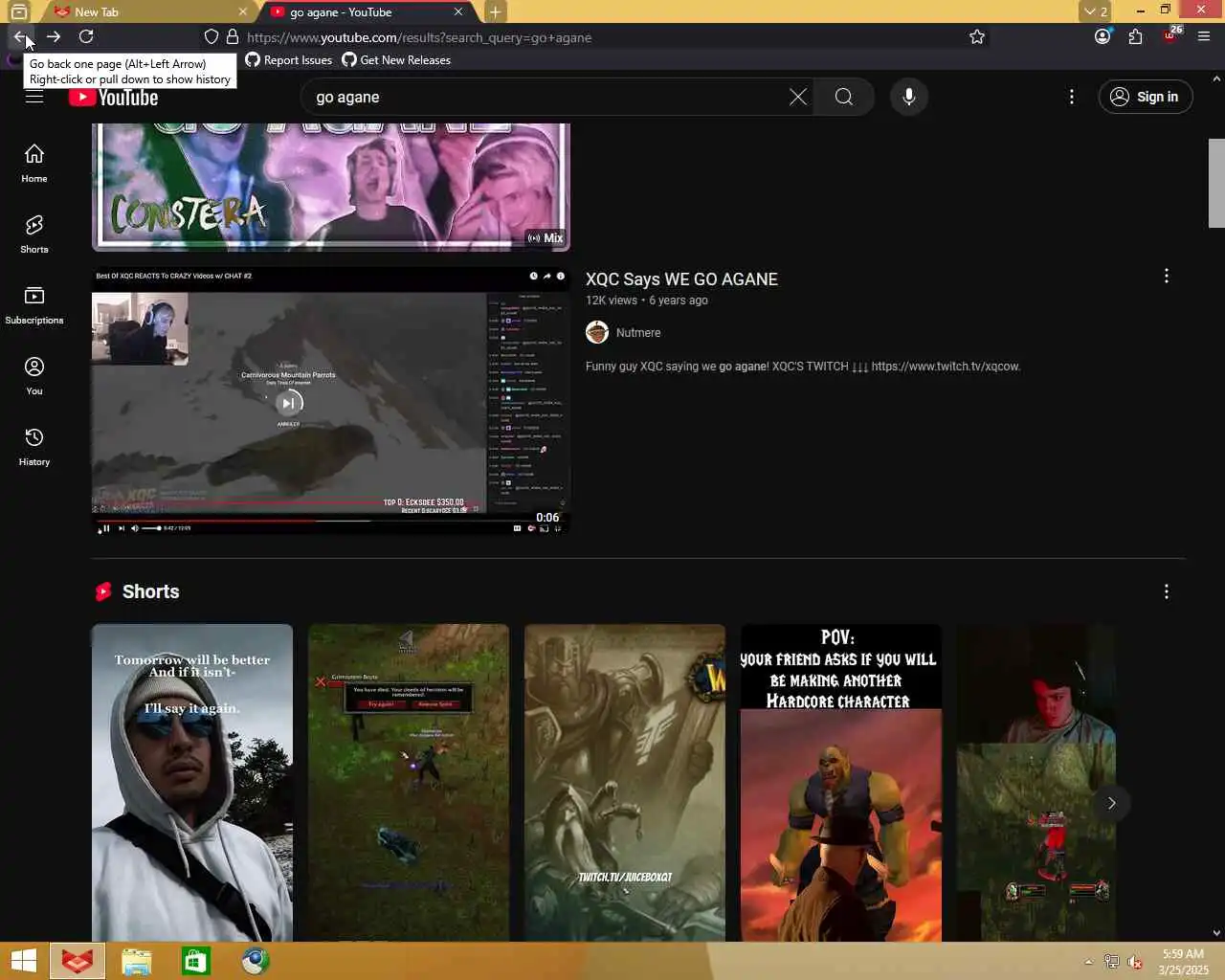1225x980 pixels.
Task: Open Home in YouTube sidebar
Action: 34,163
